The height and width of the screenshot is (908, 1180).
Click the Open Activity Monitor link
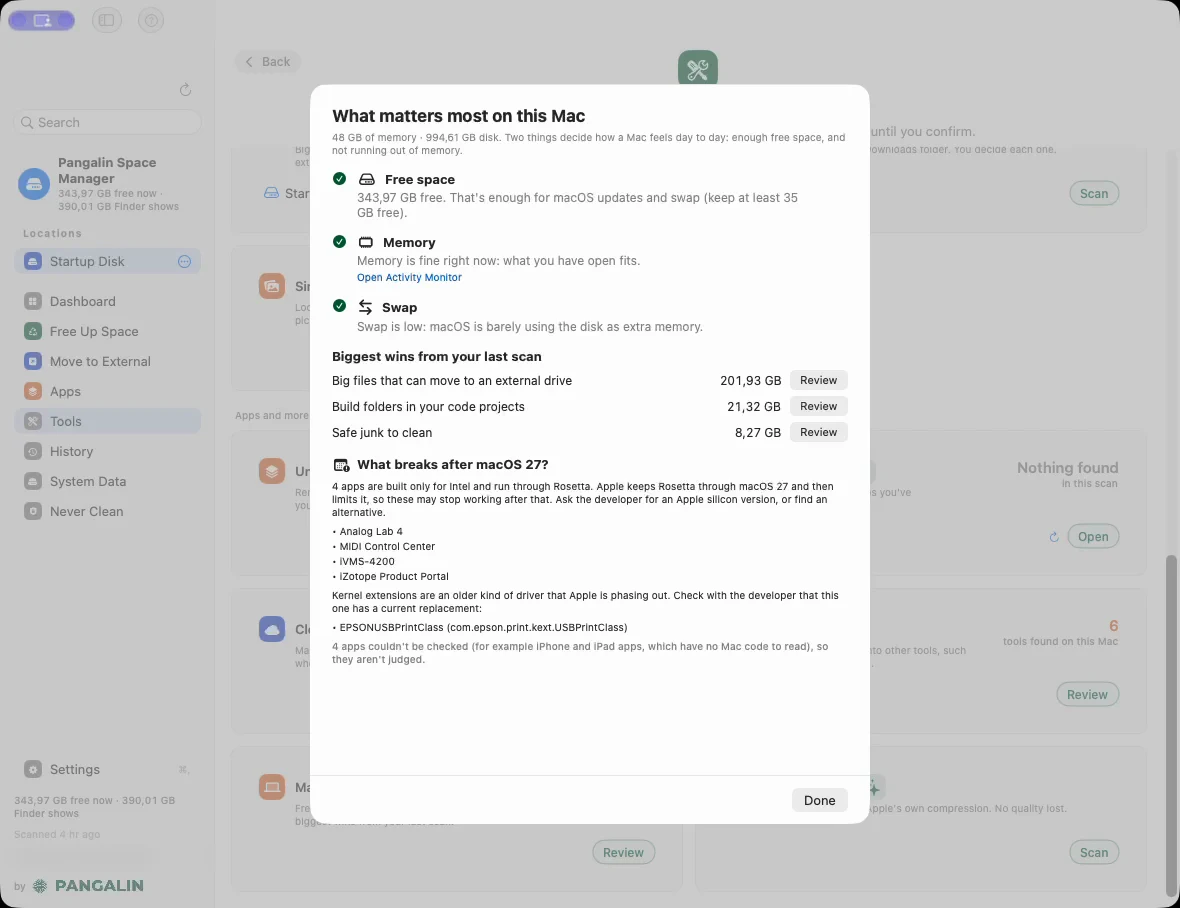click(x=409, y=278)
